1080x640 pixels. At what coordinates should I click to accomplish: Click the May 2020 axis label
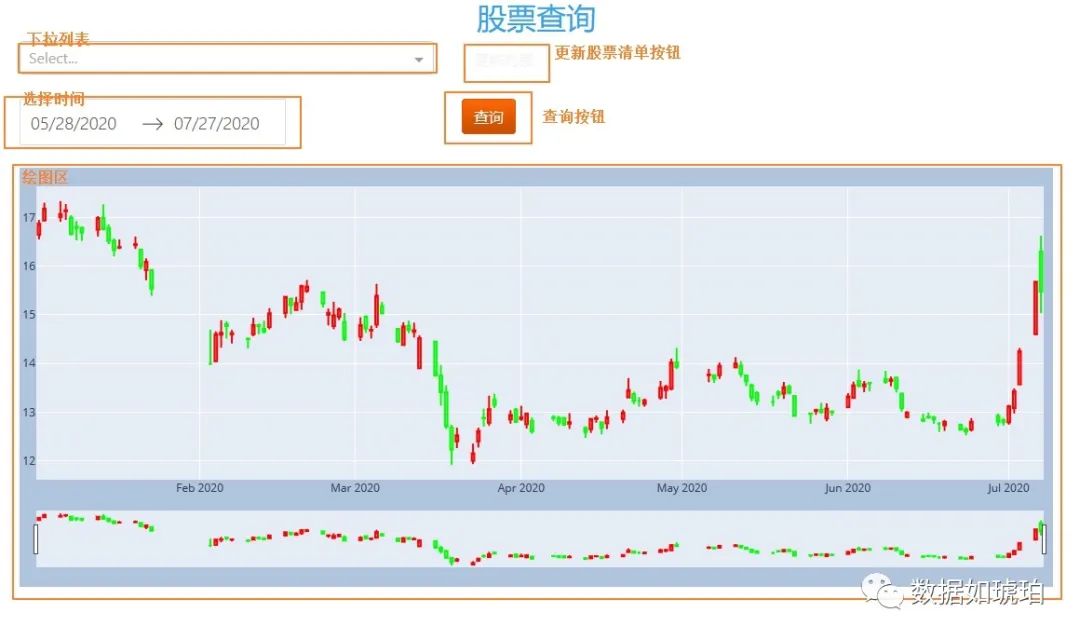tap(682, 488)
